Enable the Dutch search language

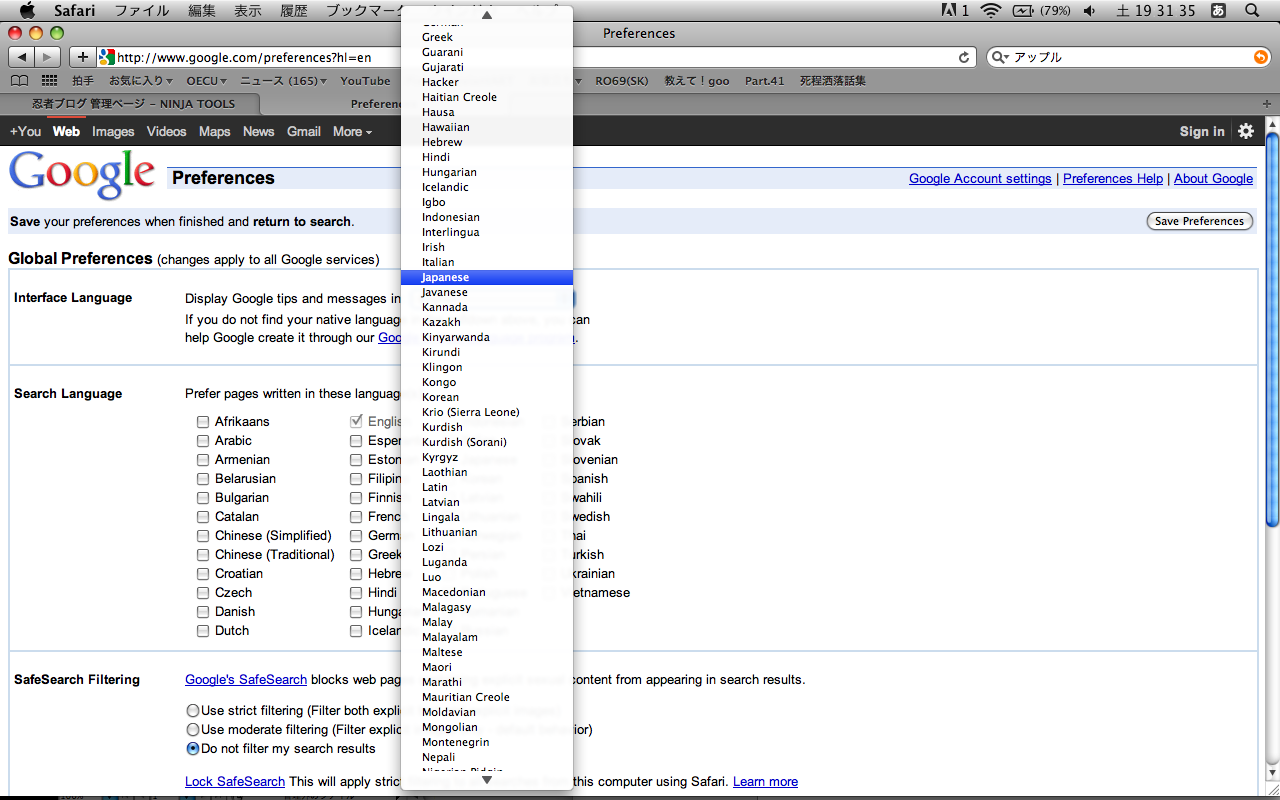[x=203, y=631]
